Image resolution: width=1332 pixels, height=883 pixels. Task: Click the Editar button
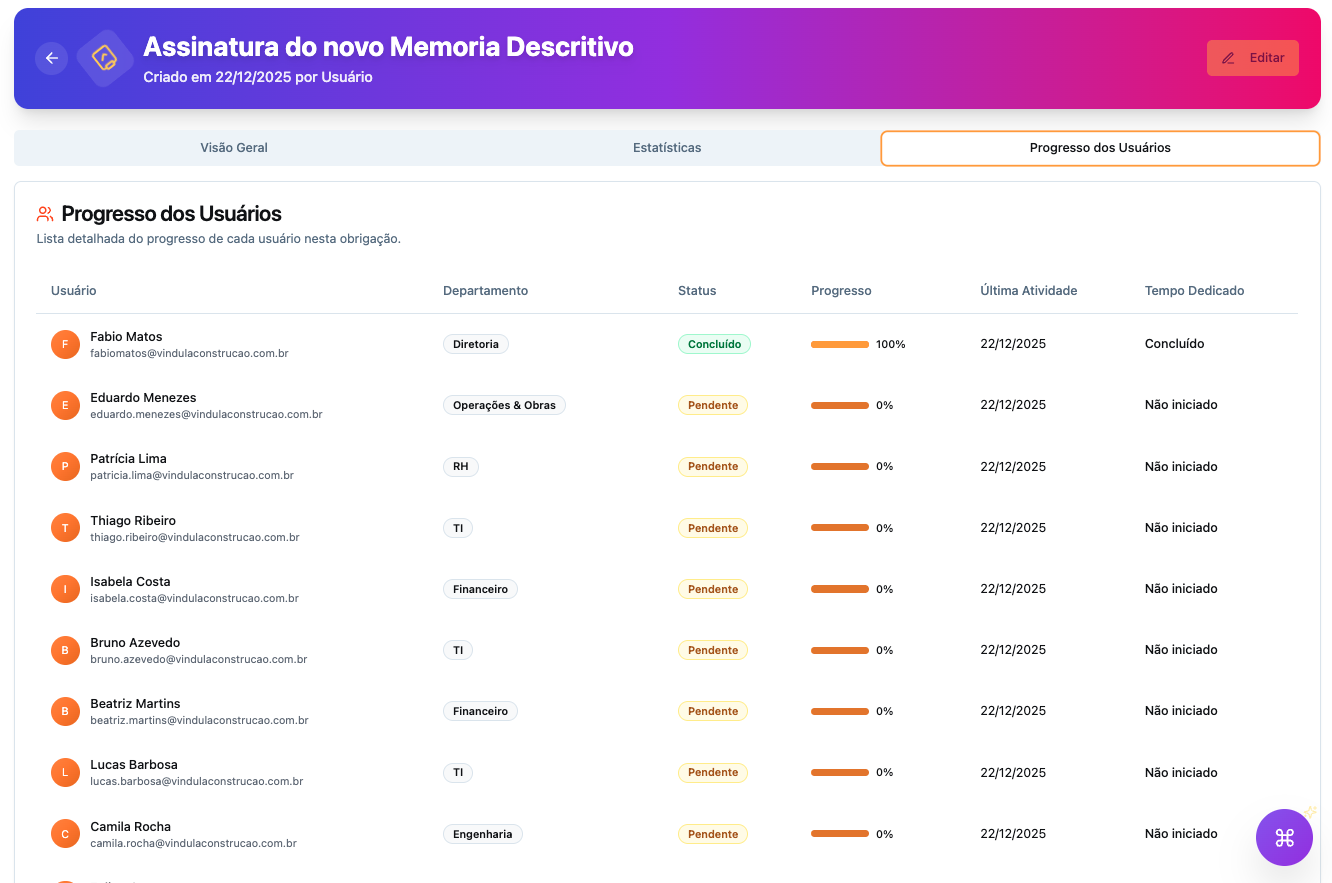pyautogui.click(x=1253, y=57)
